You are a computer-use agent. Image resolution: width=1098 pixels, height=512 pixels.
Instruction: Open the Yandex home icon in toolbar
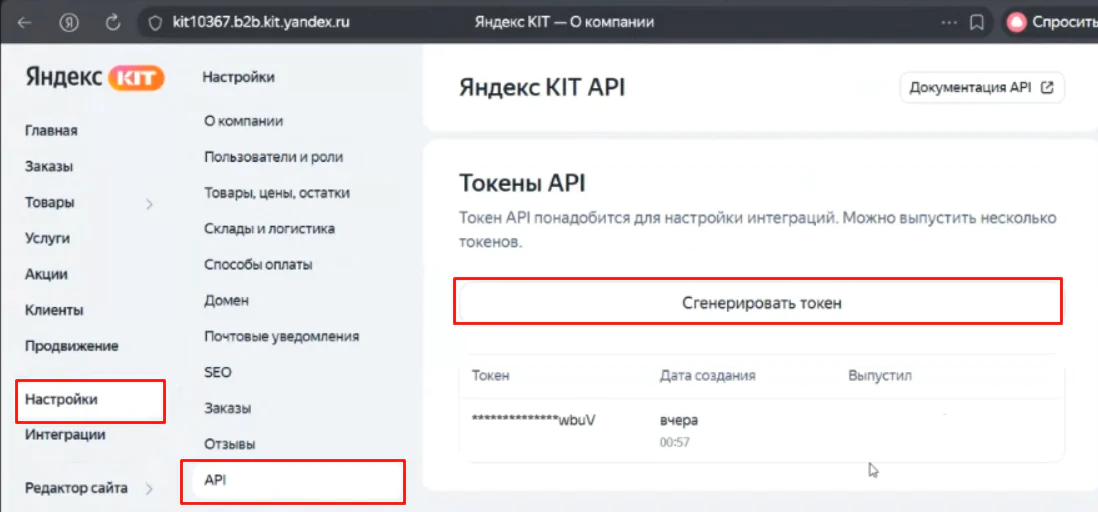pyautogui.click(x=69, y=22)
